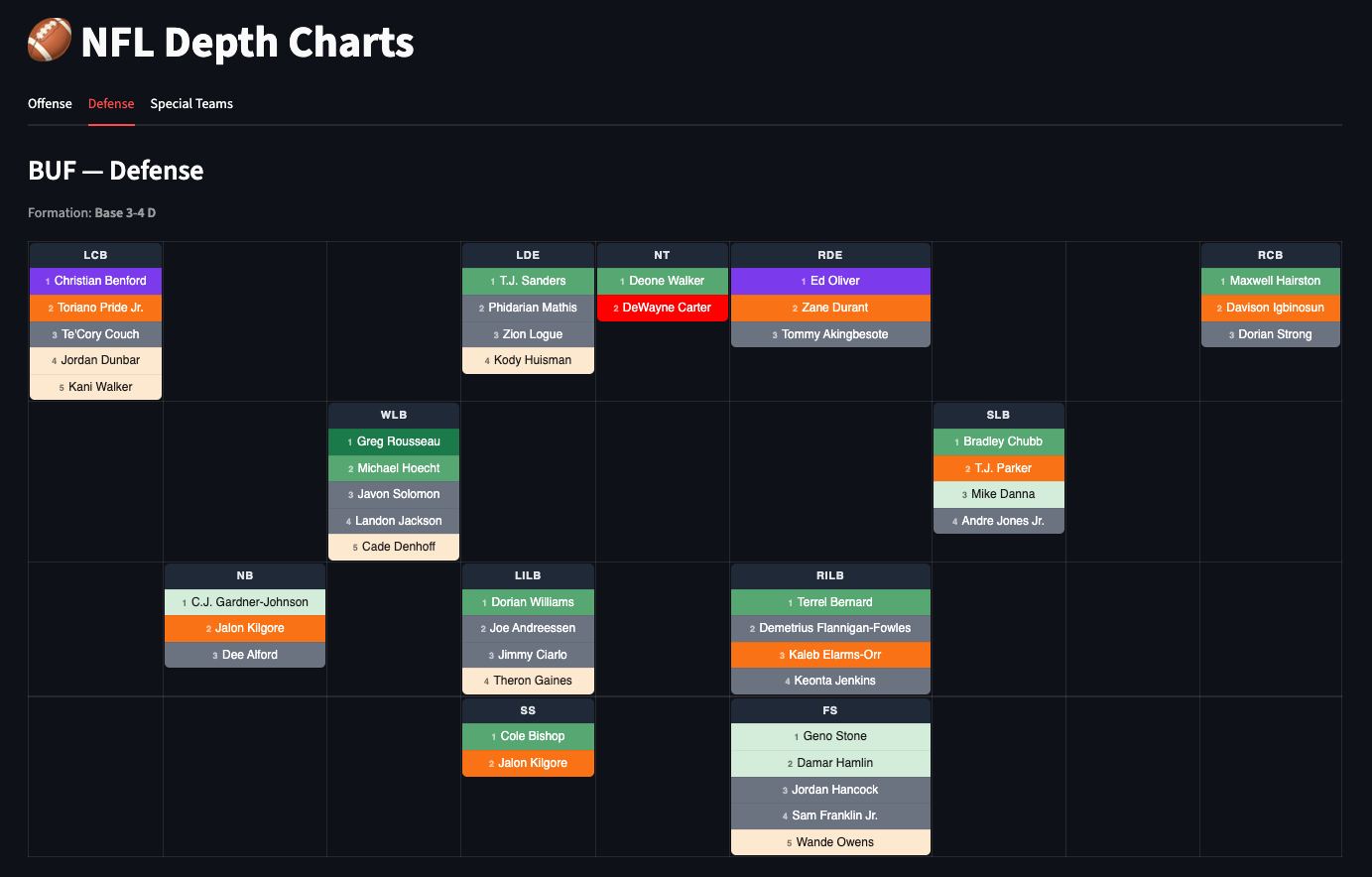Click the LCB position header
Screen dimensions: 1372x877
pyautogui.click(x=95, y=255)
